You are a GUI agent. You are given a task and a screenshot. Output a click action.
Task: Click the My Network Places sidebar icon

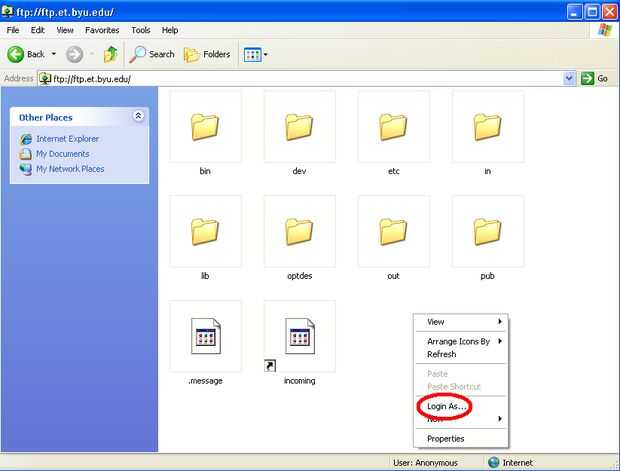(x=26, y=169)
